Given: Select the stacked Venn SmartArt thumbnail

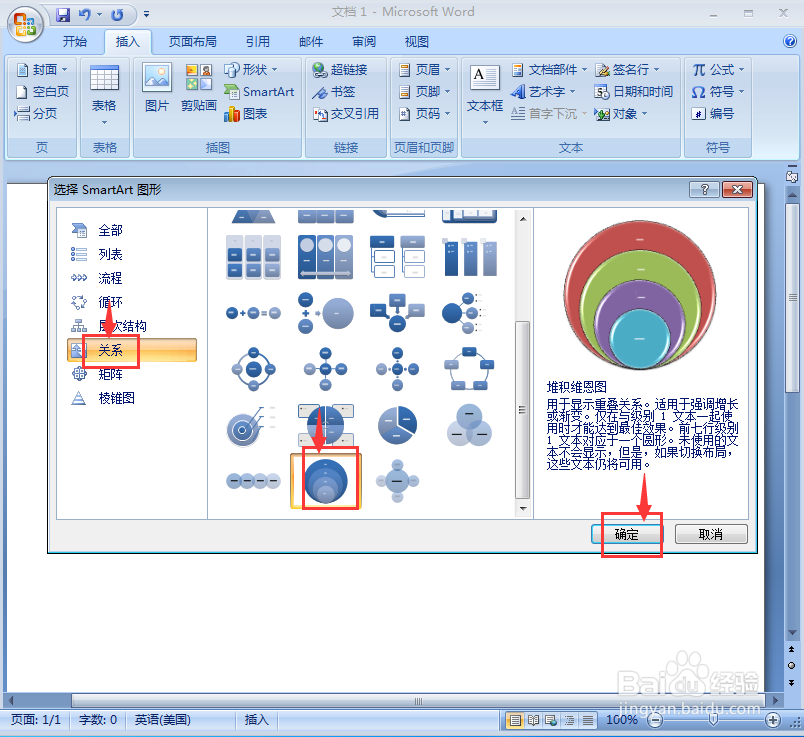Looking at the screenshot, I should coord(326,481).
